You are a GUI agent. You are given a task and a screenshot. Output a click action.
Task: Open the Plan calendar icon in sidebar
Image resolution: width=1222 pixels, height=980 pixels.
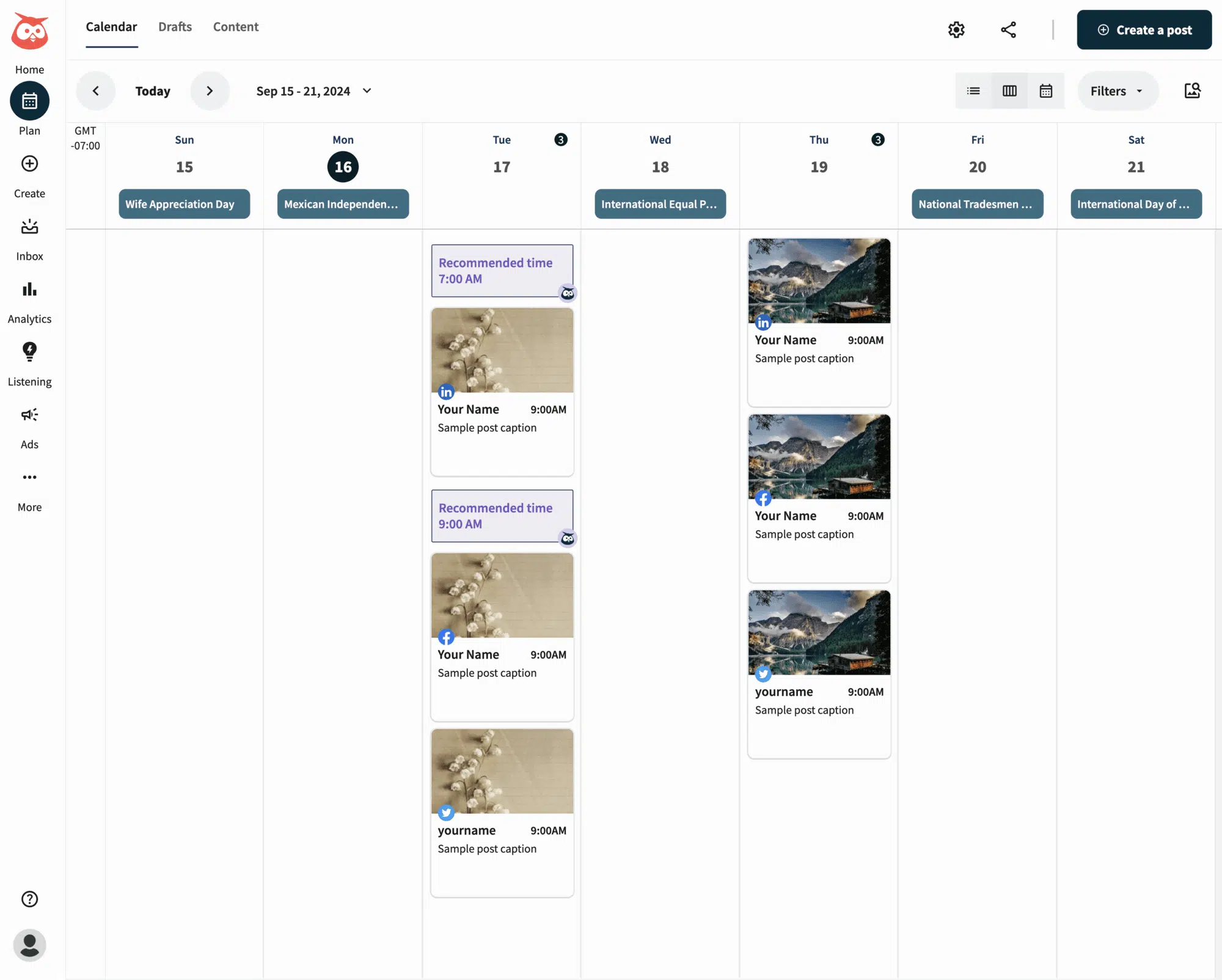pos(29,101)
